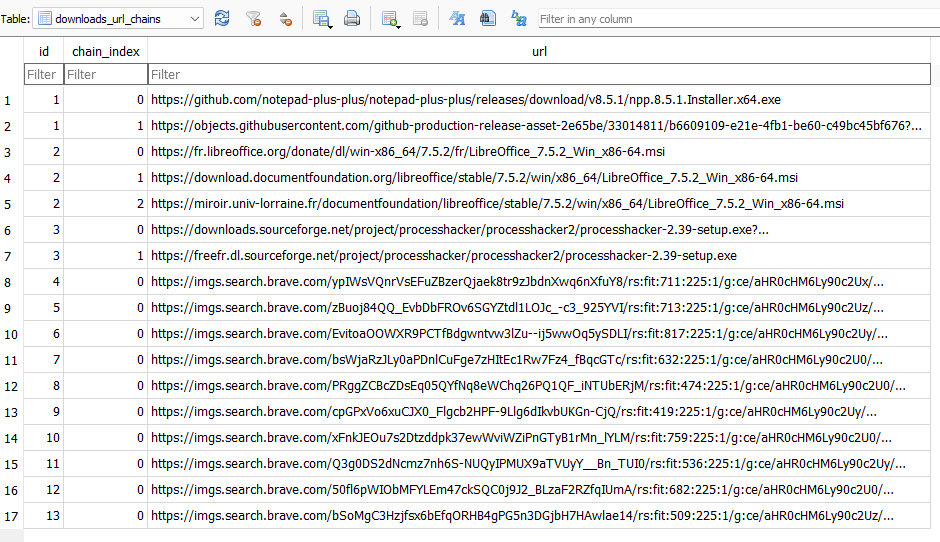
Task: Delete current record icon
Action: click(x=420, y=19)
